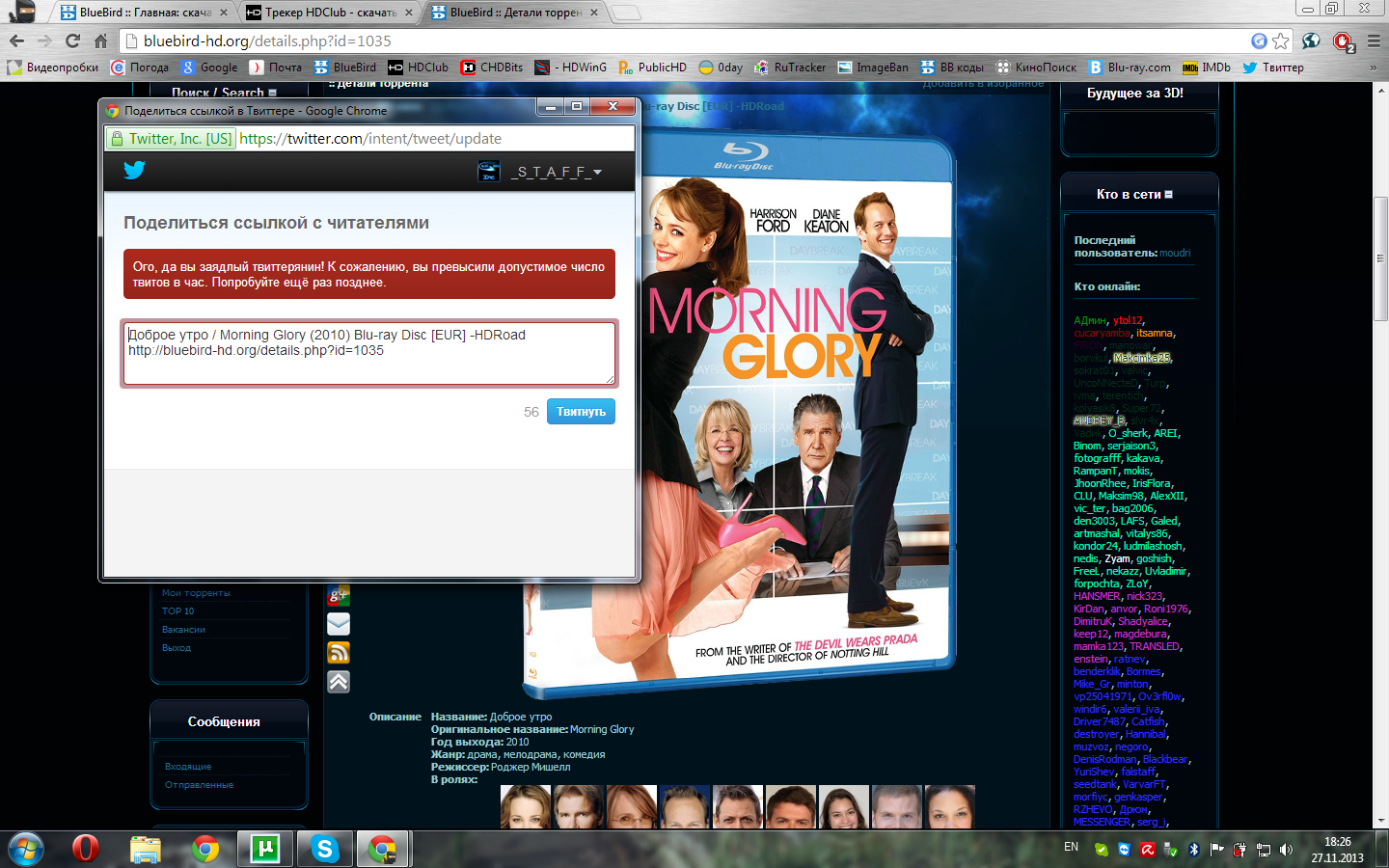Launch Opera from the taskbar
This screenshot has width=1389, height=868.
tap(86, 849)
